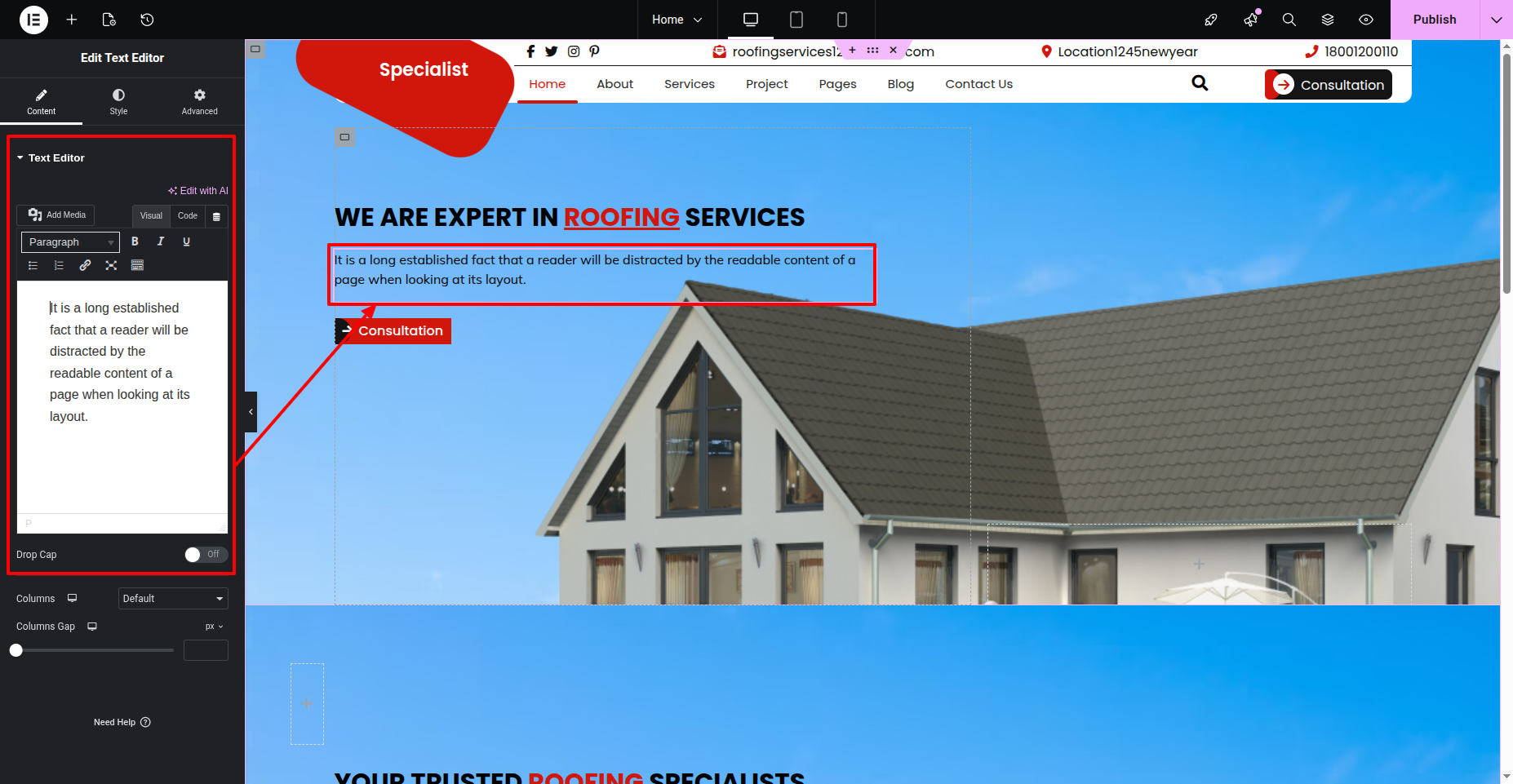Viewport: 1513px width, 784px height.
Task: Open the Finder search icon in top bar
Action: pyautogui.click(x=1289, y=20)
